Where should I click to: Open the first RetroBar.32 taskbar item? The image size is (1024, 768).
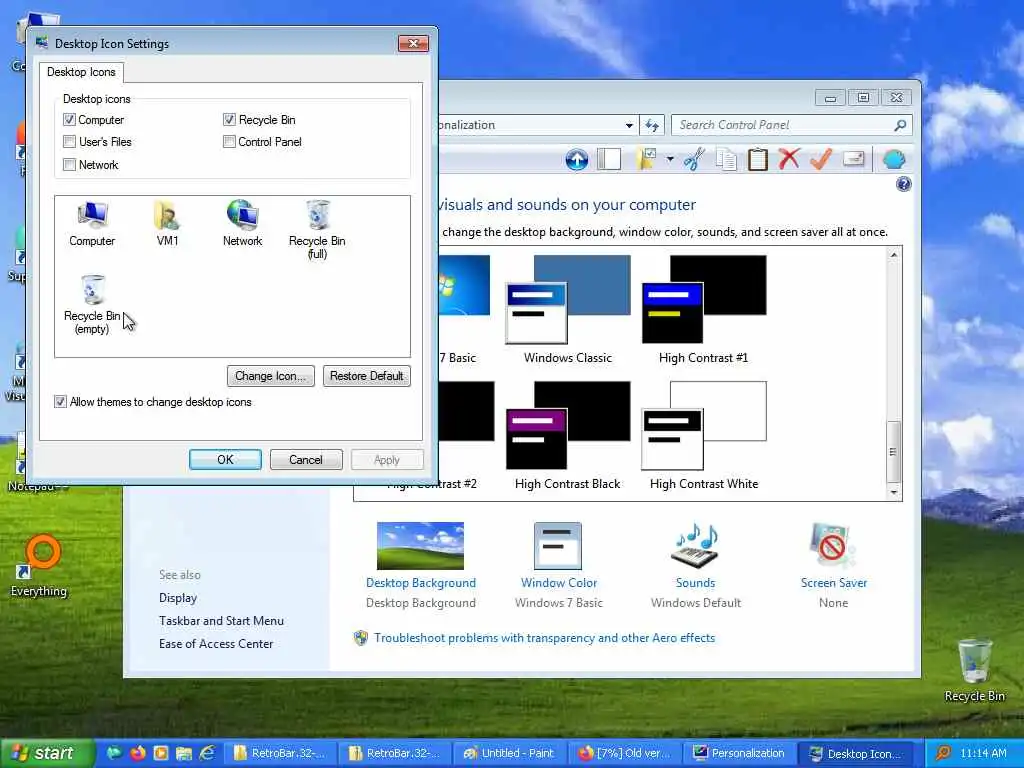tap(279, 753)
